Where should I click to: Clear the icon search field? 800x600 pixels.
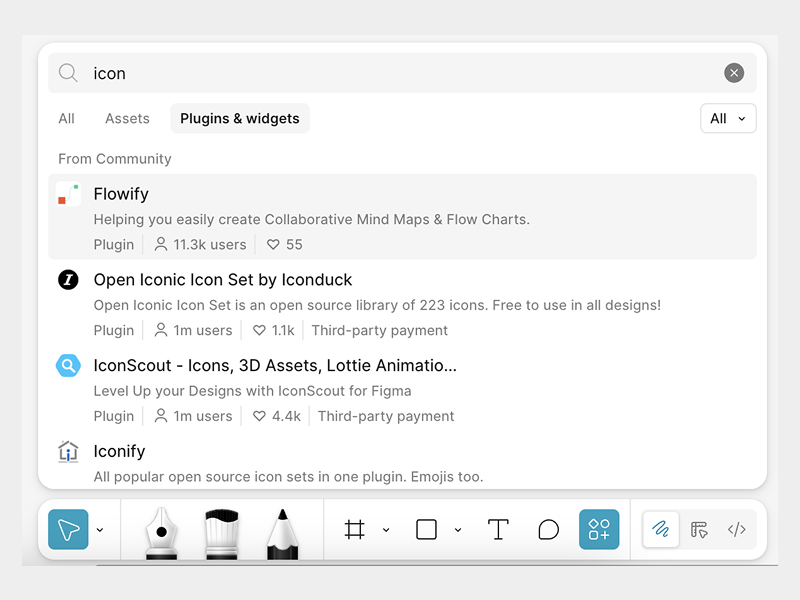point(734,72)
